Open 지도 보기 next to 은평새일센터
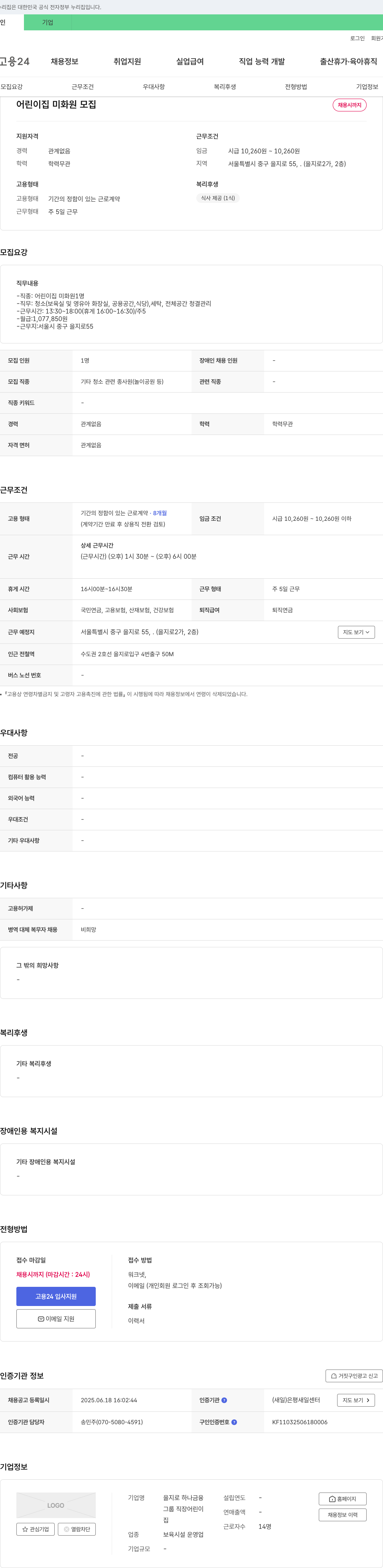Image resolution: width=383 pixels, height=1568 pixels. tap(355, 1400)
